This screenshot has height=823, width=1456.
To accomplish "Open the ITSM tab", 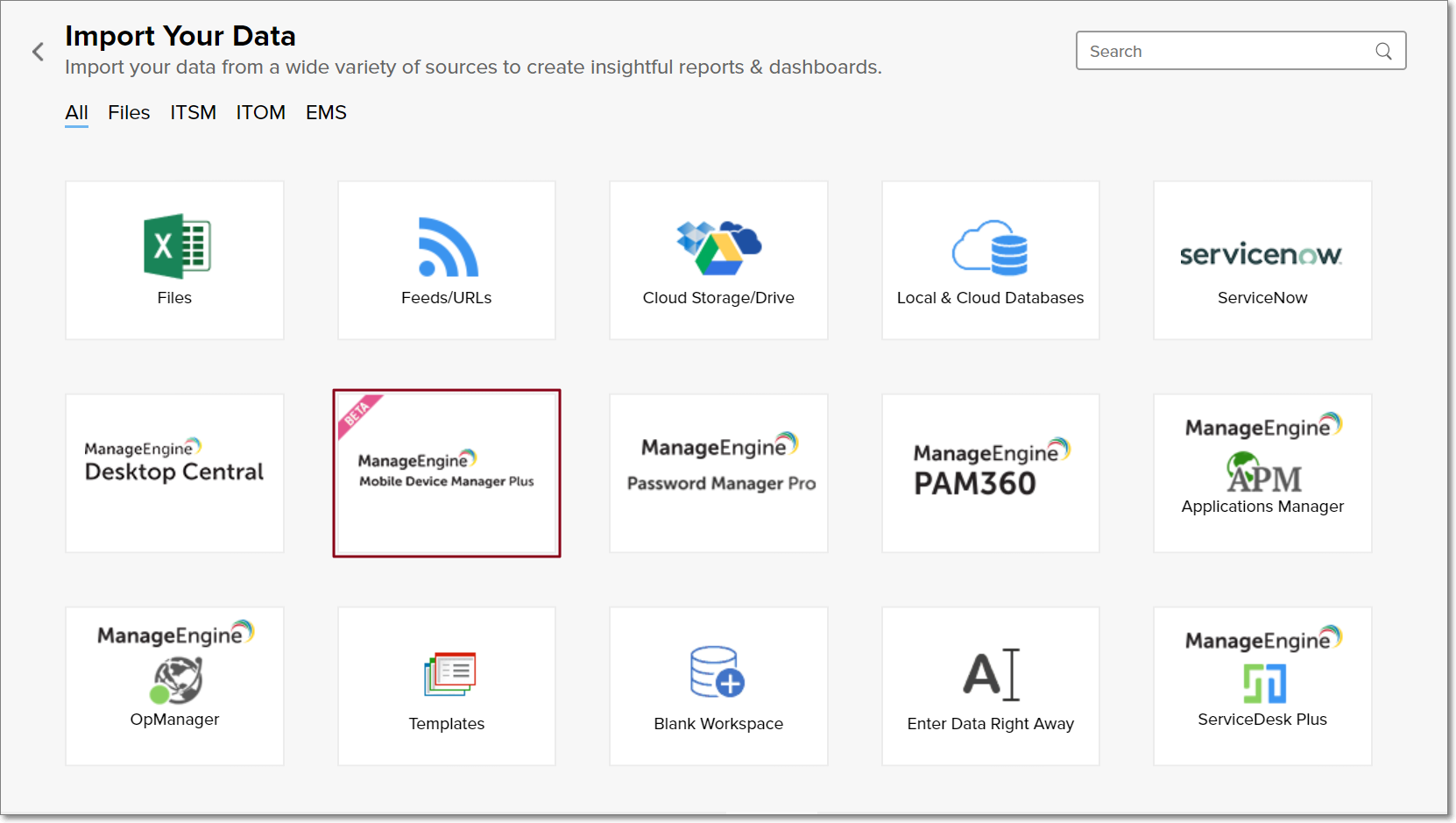I will point(193,113).
